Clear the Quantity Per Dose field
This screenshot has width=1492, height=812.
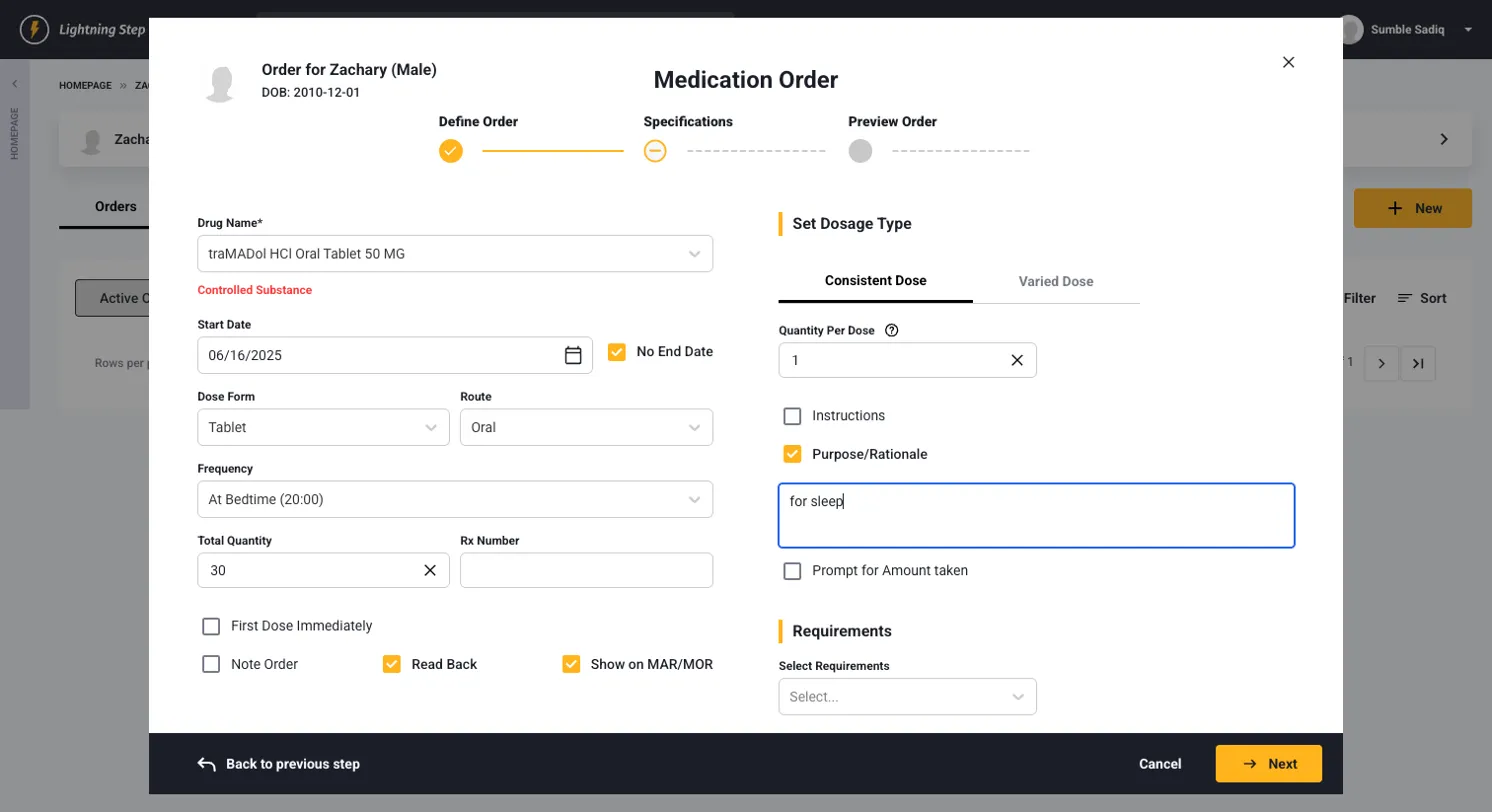coord(1016,360)
